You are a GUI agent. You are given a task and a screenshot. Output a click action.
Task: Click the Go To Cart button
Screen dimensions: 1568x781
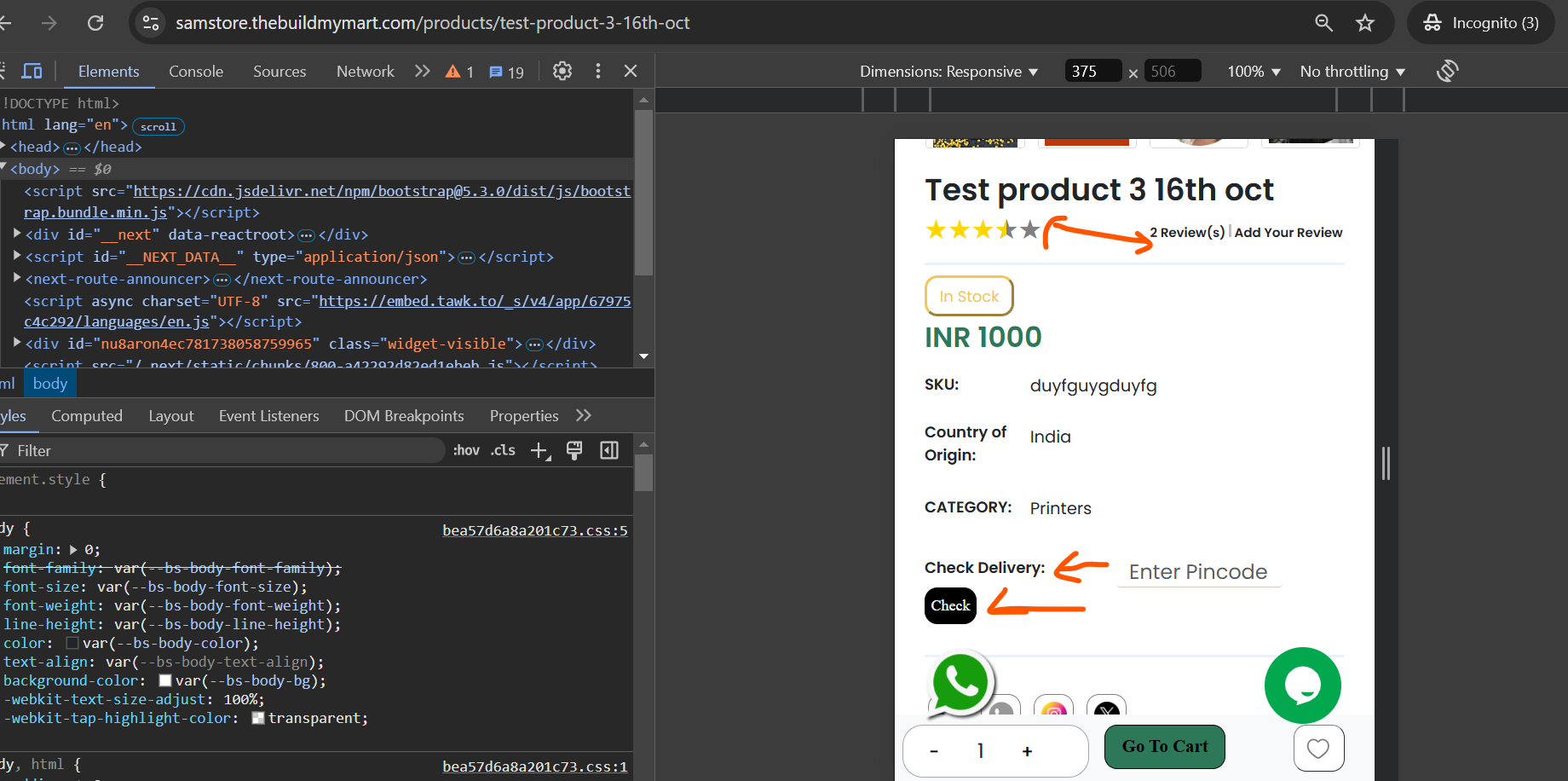(x=1165, y=747)
